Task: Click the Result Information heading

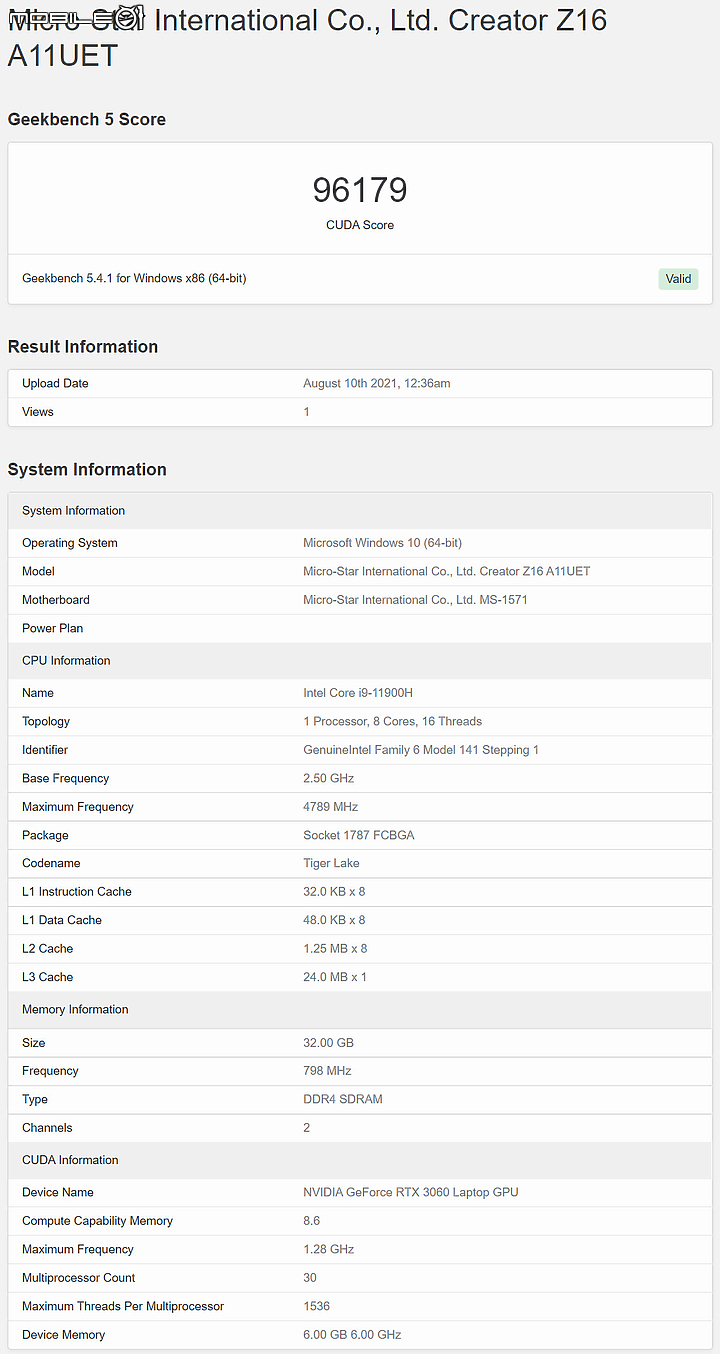Action: [x=83, y=347]
